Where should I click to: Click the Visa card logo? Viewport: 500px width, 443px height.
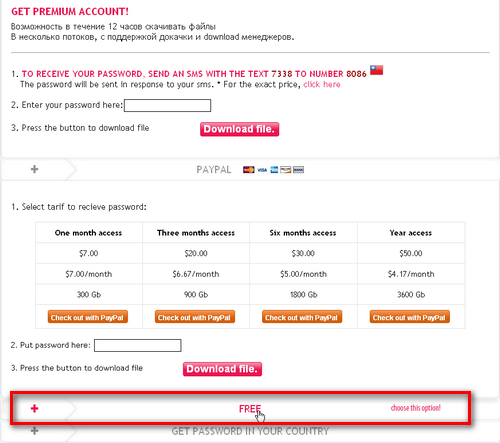point(262,170)
